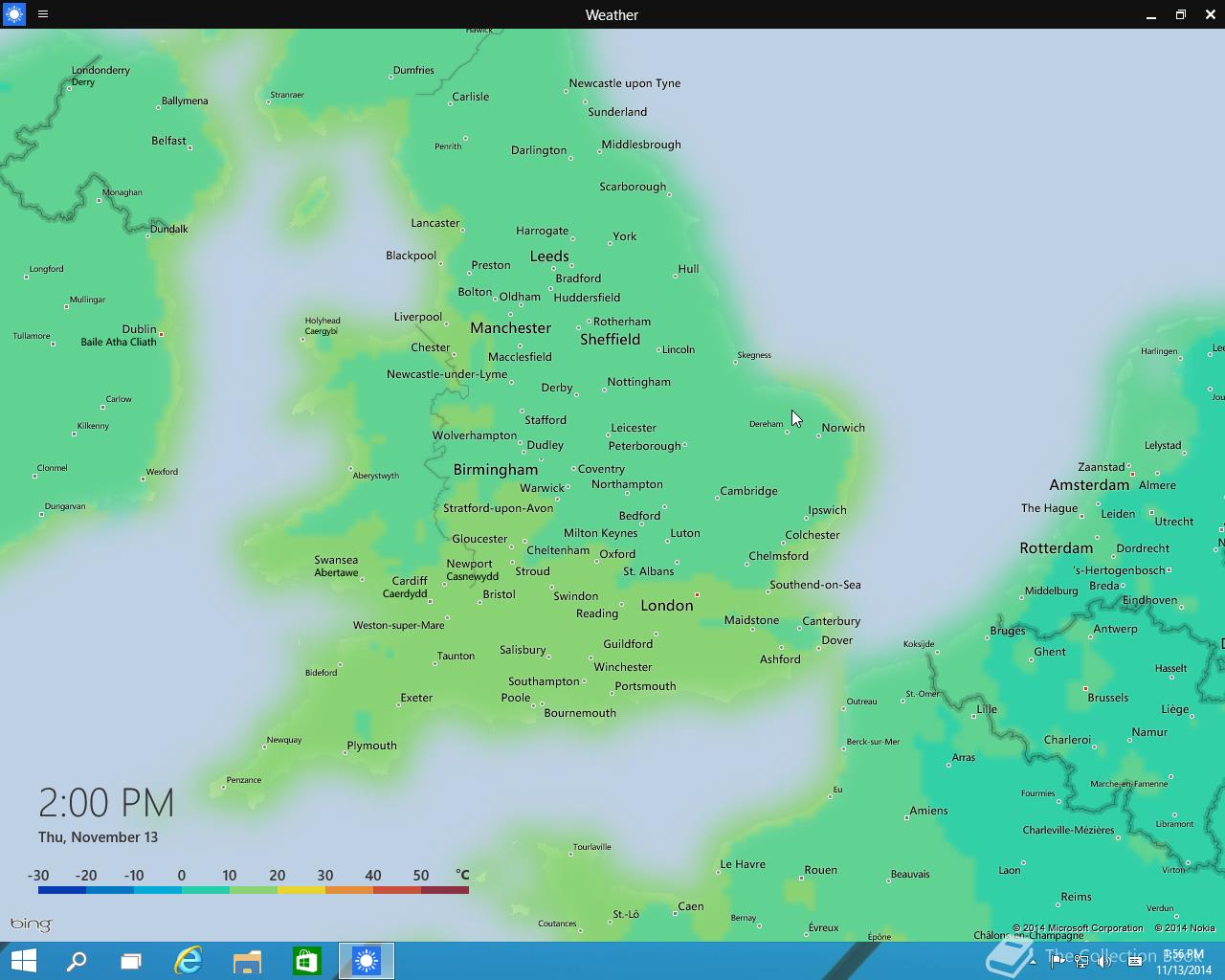Click the Dublin city label
The width and height of the screenshot is (1225, 980).
139,329
